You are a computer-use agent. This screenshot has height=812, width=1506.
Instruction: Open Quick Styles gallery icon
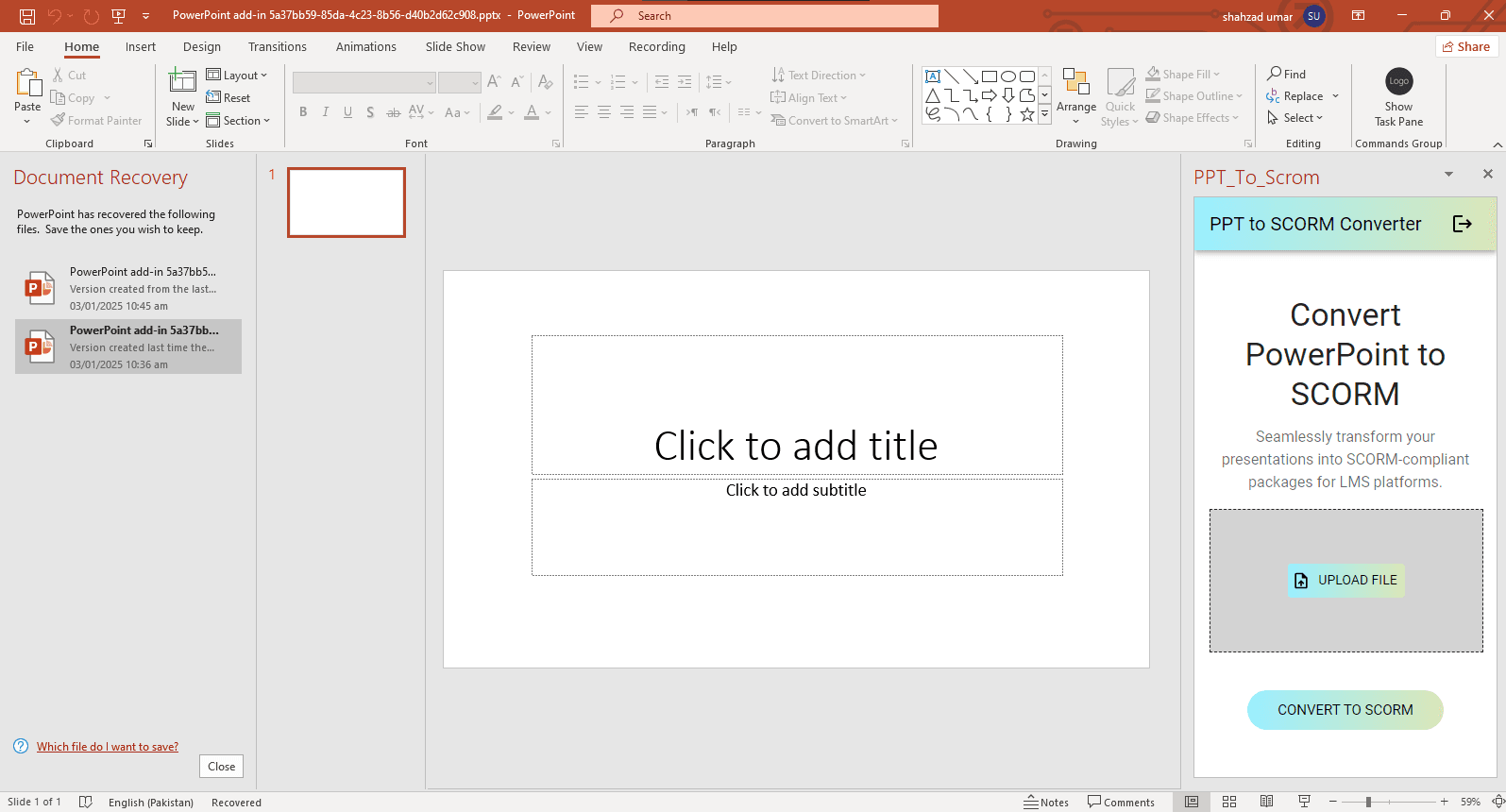(1121, 82)
